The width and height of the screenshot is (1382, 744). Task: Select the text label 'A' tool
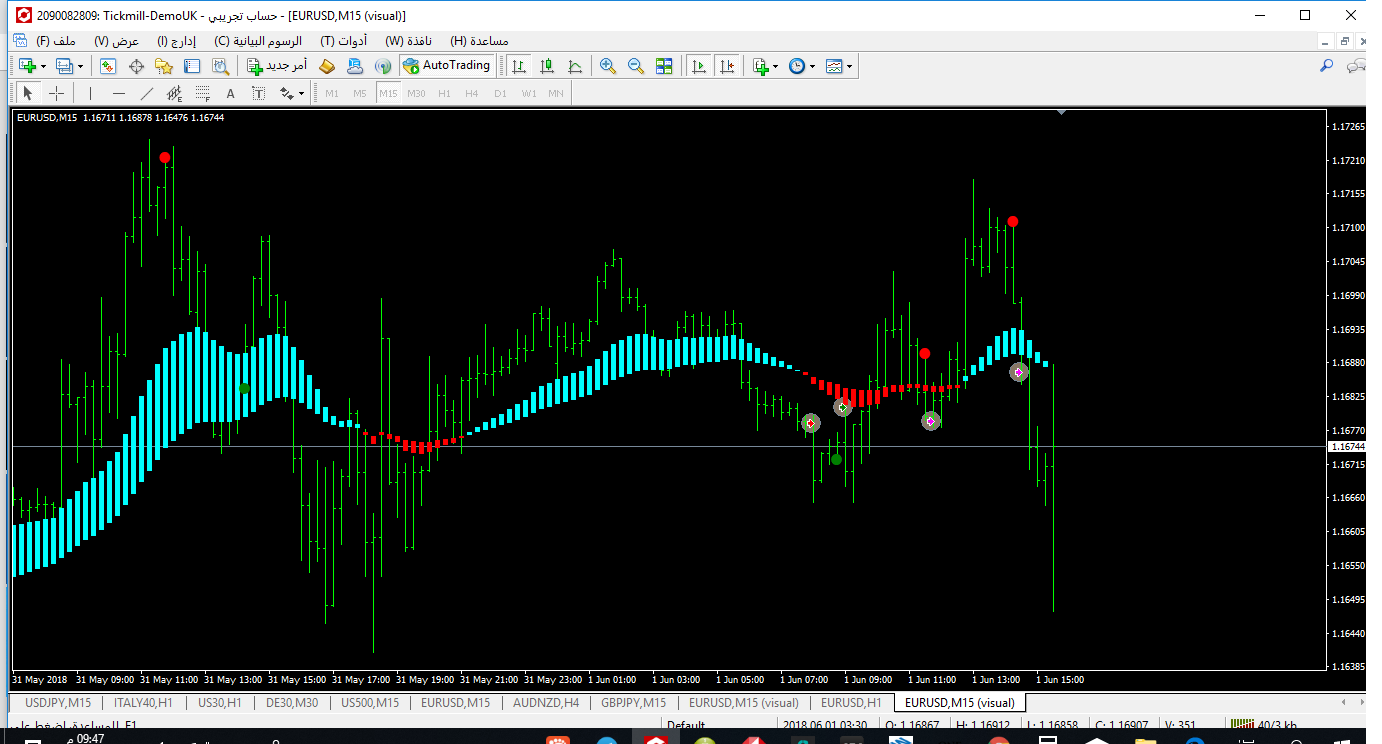[230, 93]
